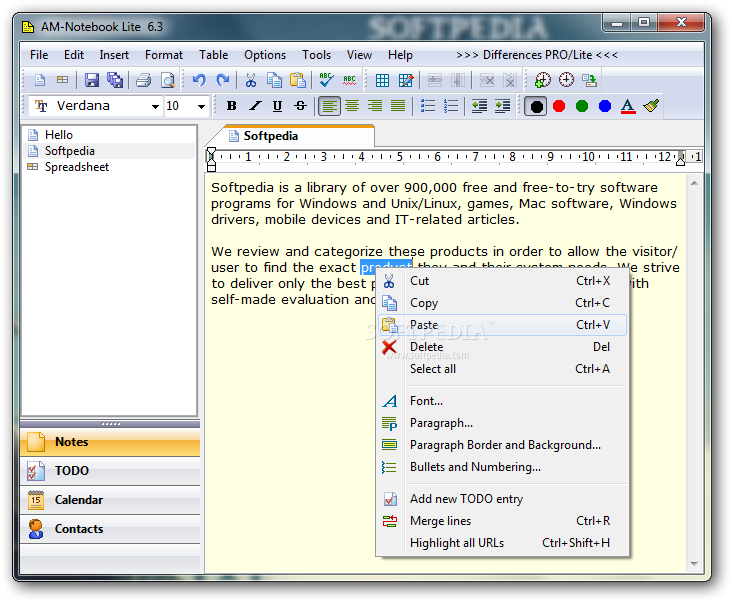Click the New note toolbar icon
Image resolution: width=732 pixels, height=602 pixels.
[40, 80]
